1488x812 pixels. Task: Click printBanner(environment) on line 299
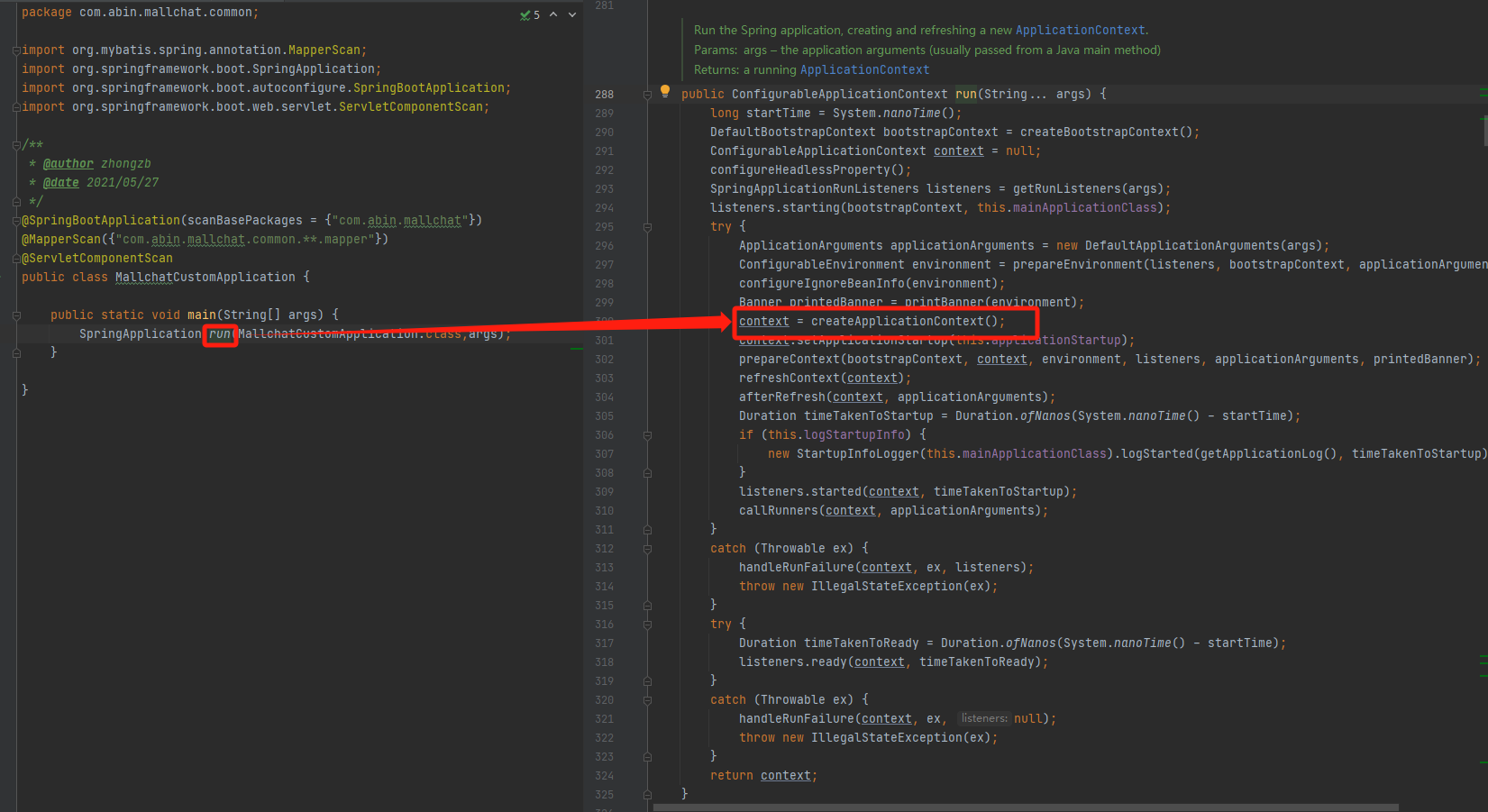coord(991,303)
